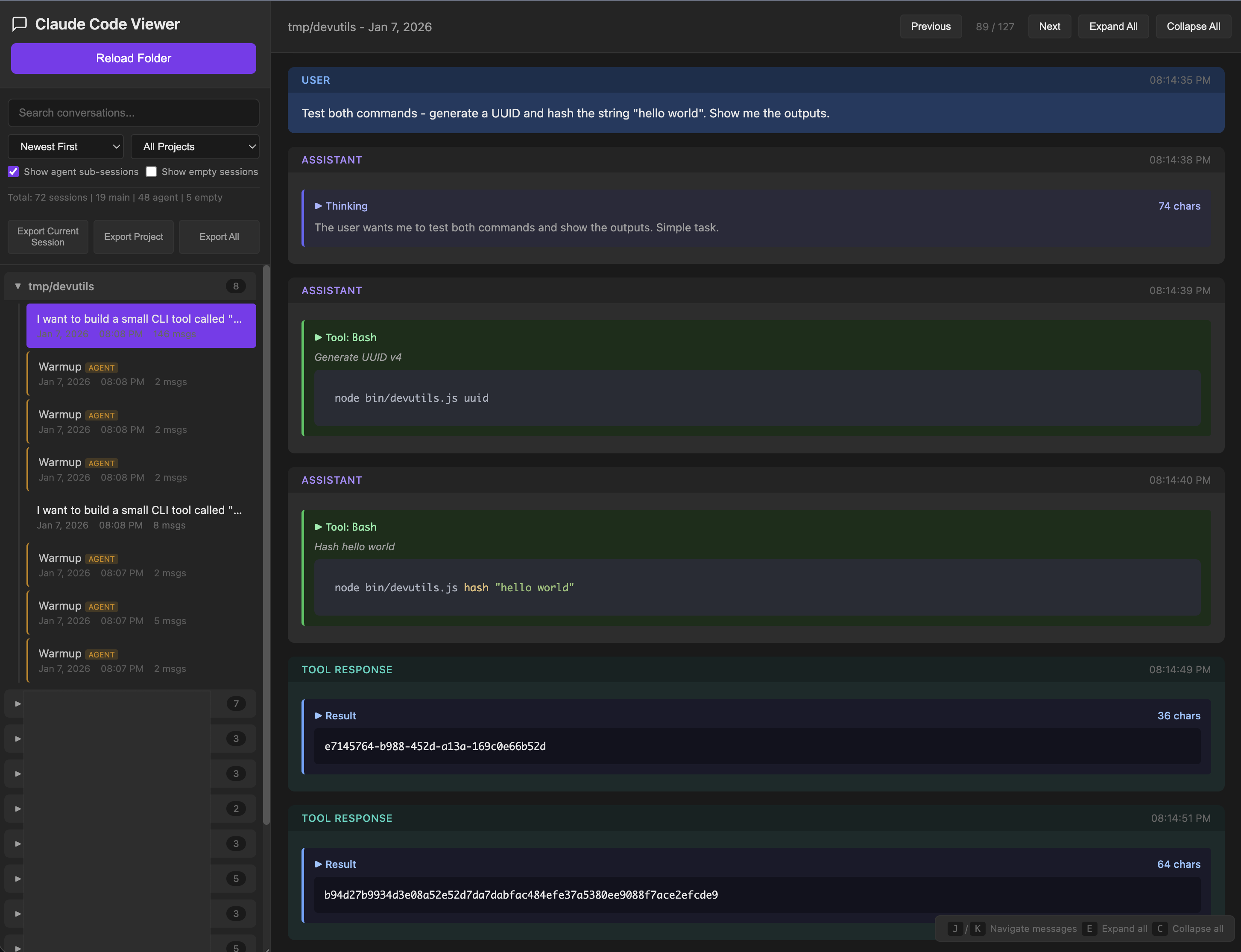This screenshot has width=1241, height=952.
Task: Expand the collapsed project with 2 sessions
Action: [x=18, y=809]
